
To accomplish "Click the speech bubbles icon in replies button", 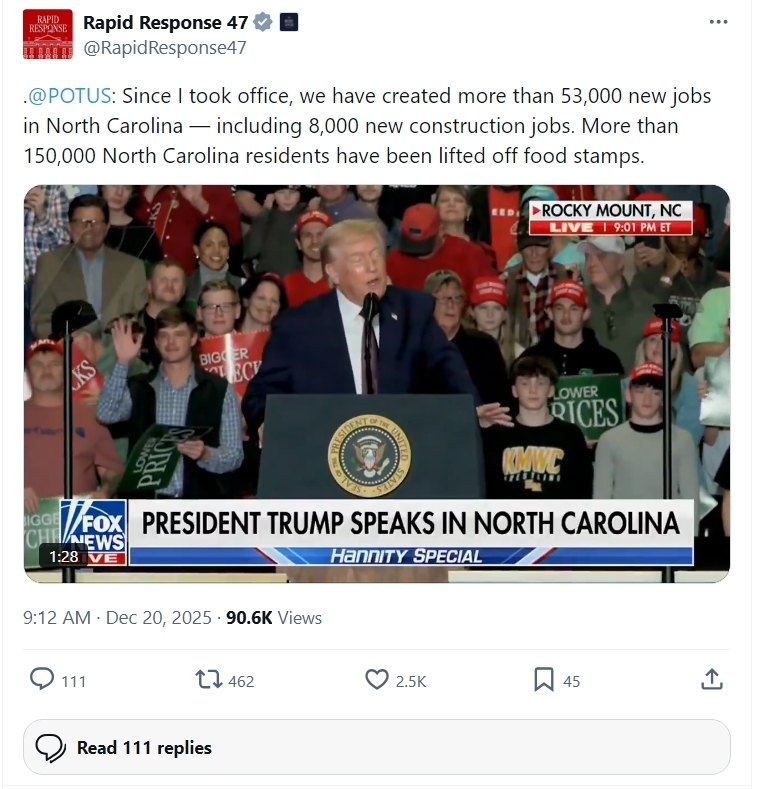I will [x=50, y=748].
